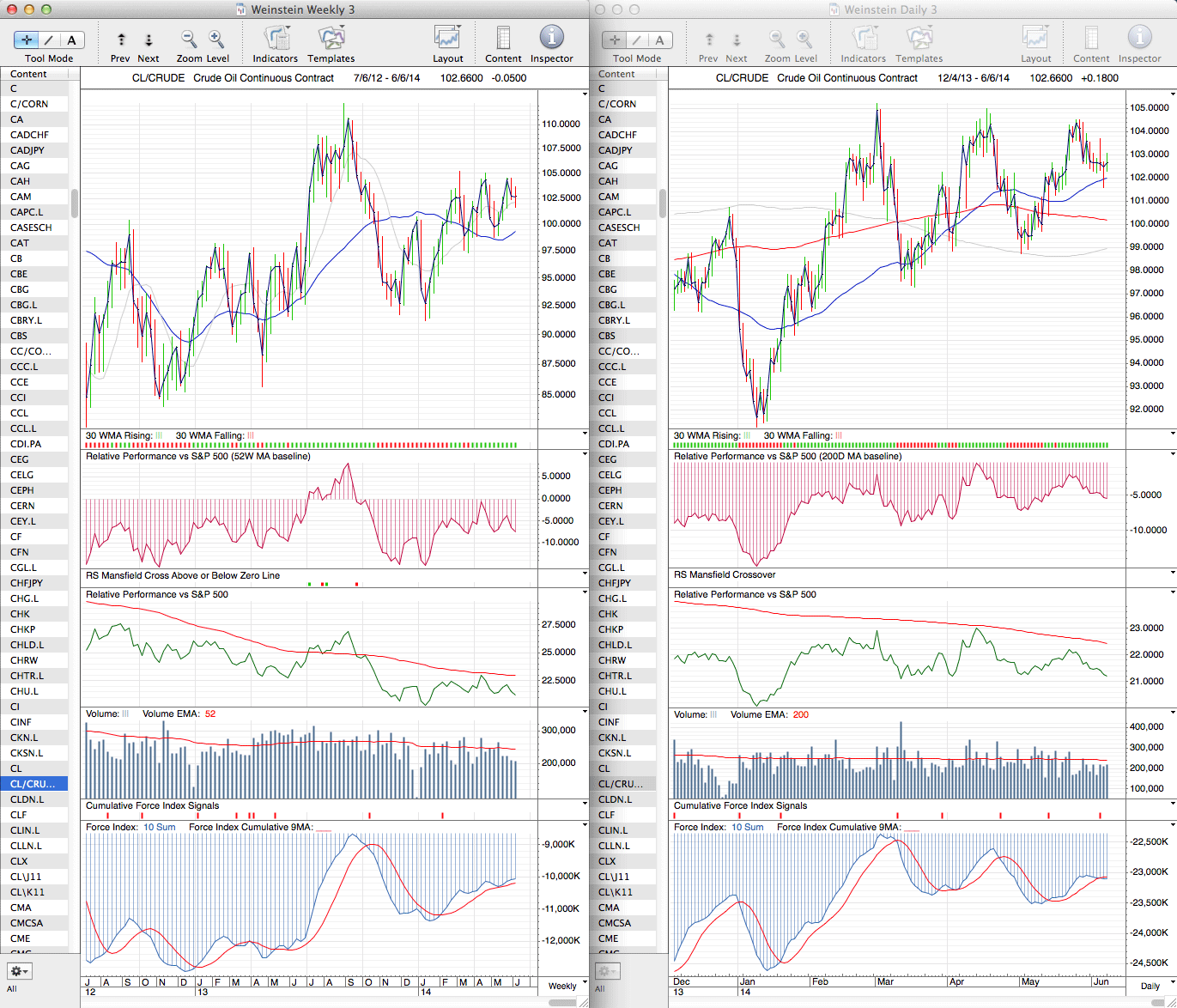The image size is (1177, 1008).
Task: Zoom out with the minus magnifier in Weekly window
Action: point(189,39)
